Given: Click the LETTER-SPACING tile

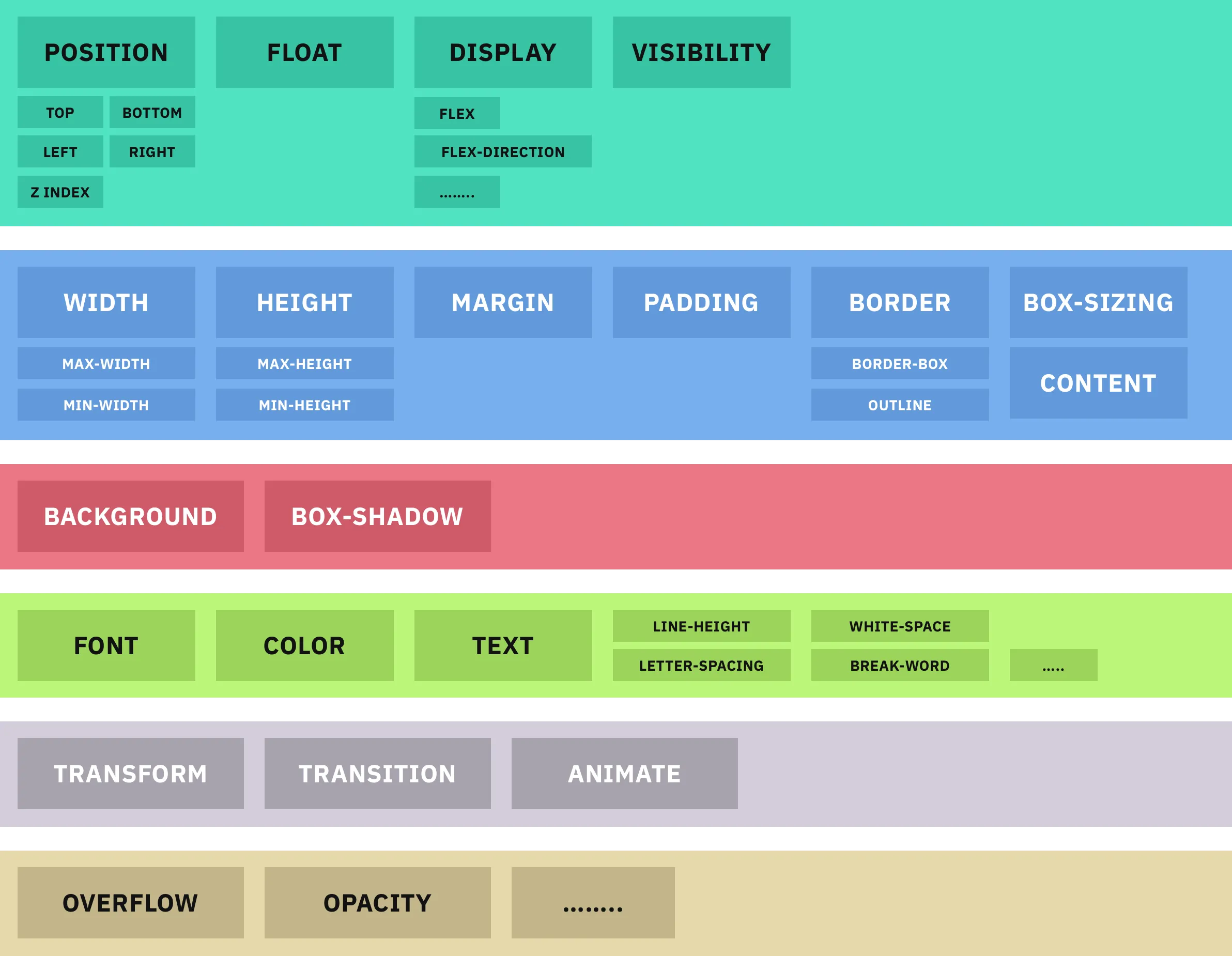Looking at the screenshot, I should coord(702,665).
